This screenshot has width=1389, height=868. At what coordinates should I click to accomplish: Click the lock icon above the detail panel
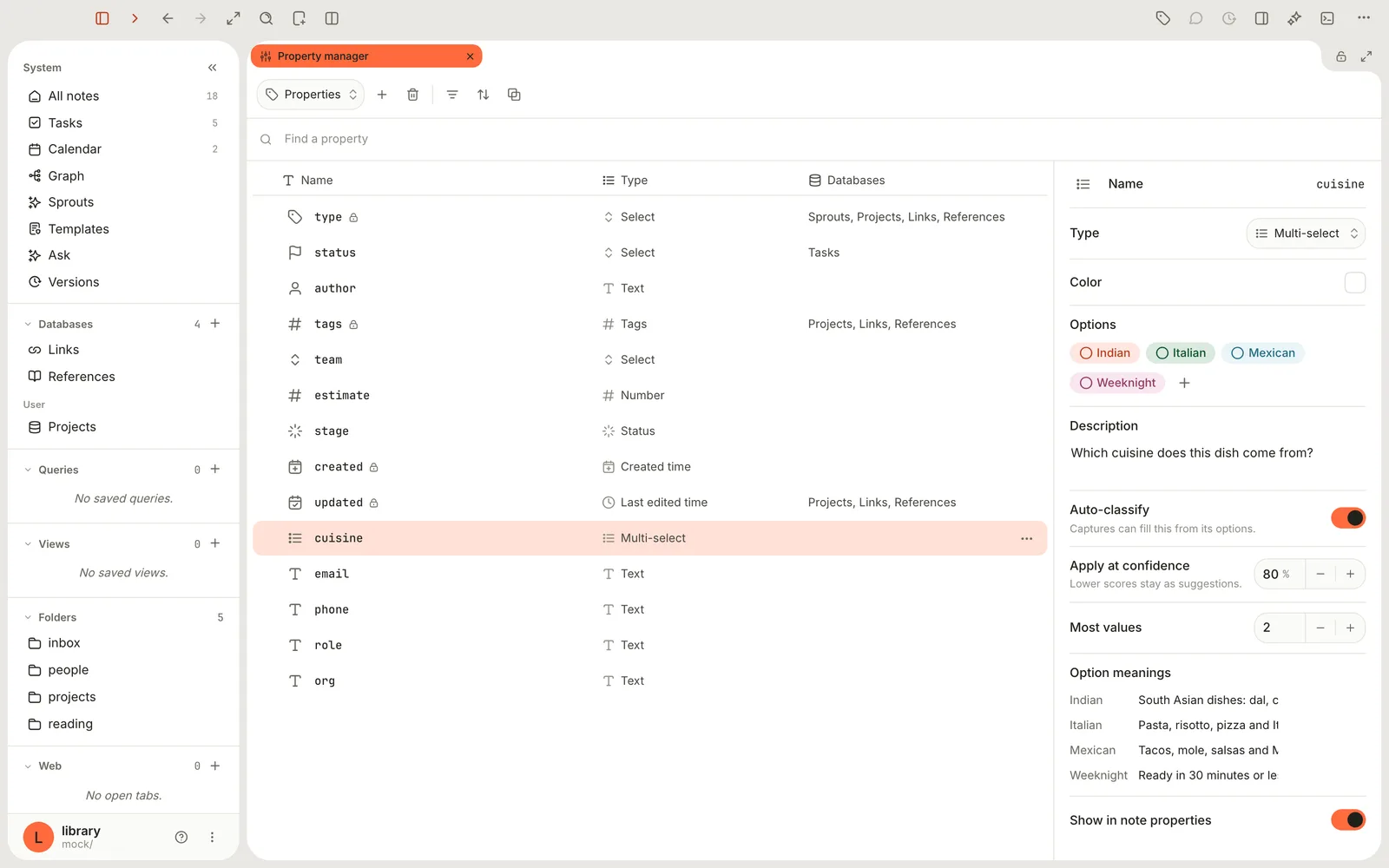tap(1341, 56)
